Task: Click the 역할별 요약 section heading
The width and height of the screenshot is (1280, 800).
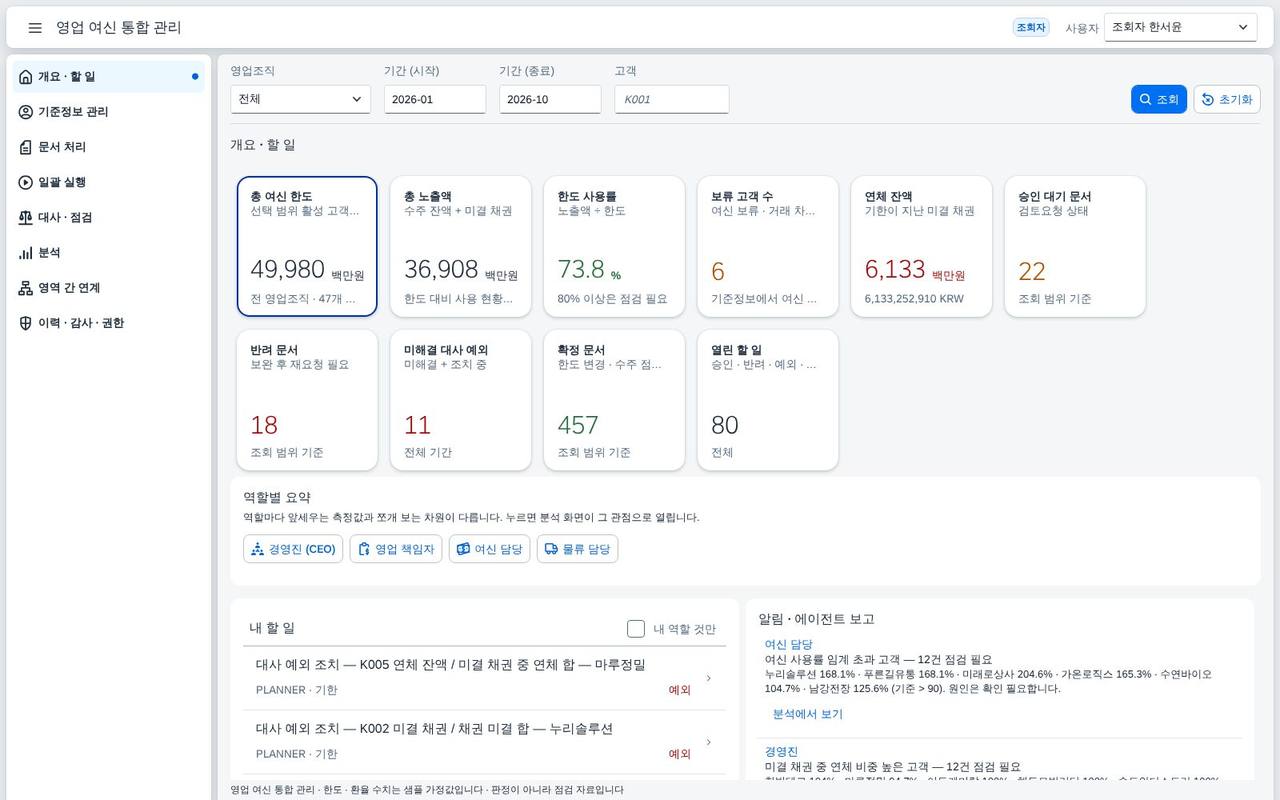Action: pyautogui.click(x=277, y=497)
